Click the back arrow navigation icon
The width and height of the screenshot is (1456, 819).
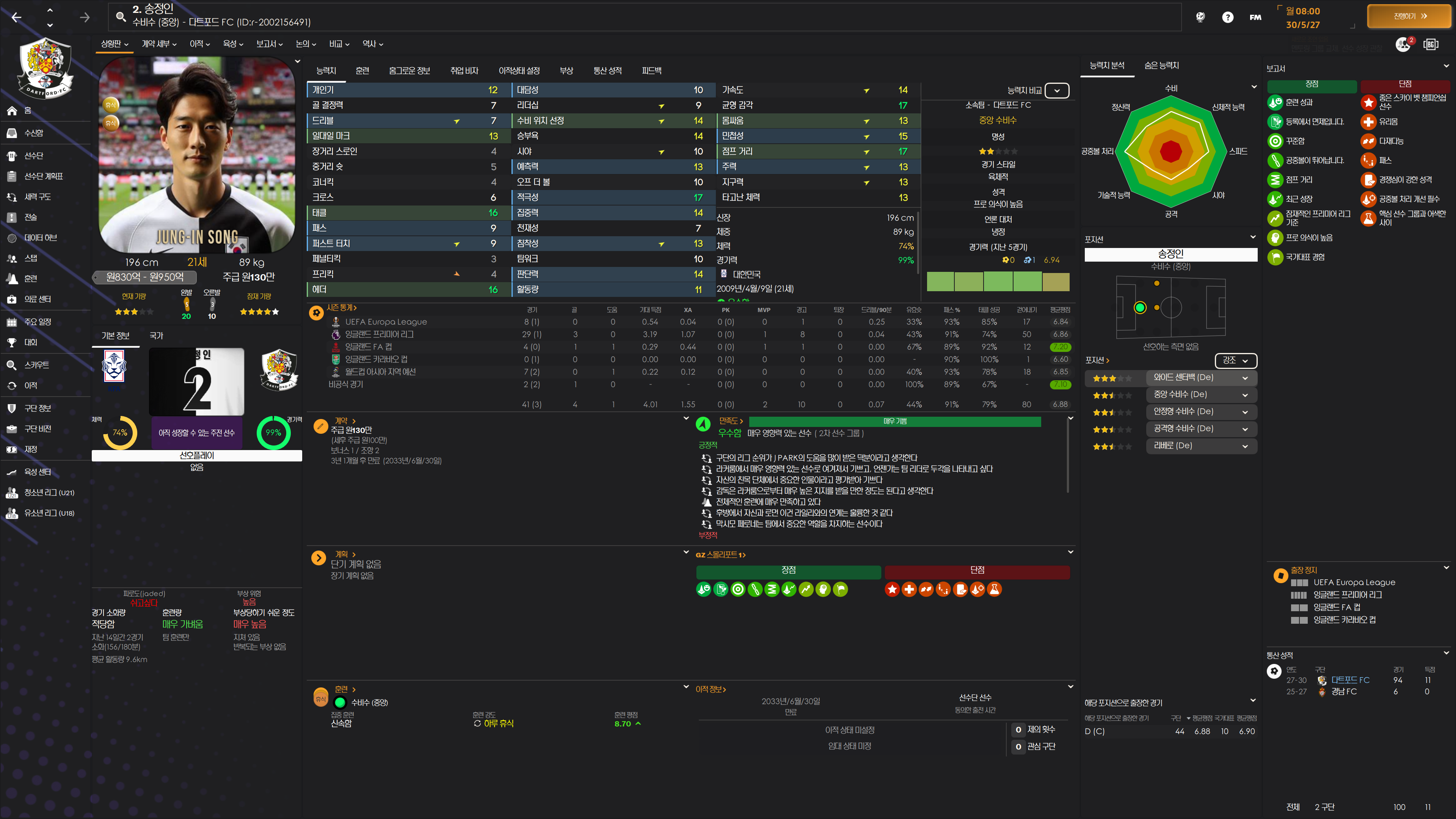16,17
